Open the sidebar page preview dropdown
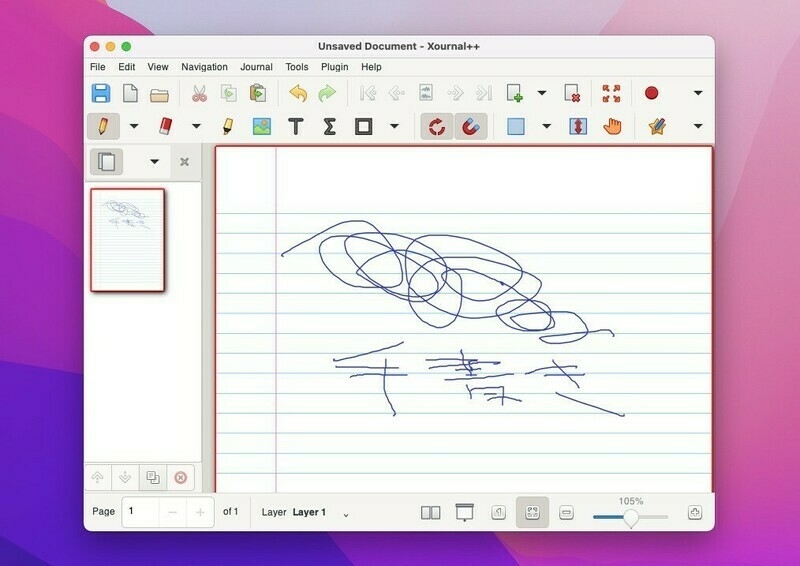The width and height of the screenshot is (800, 566). coord(154,161)
